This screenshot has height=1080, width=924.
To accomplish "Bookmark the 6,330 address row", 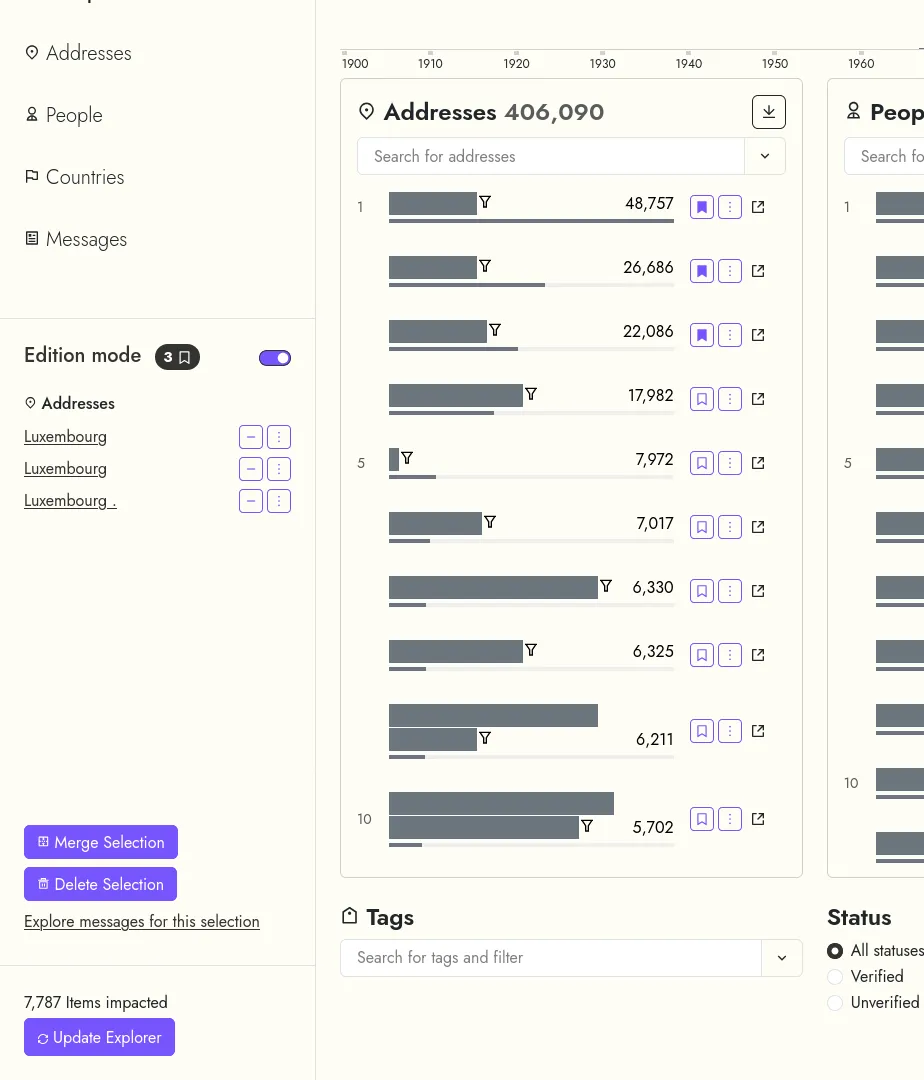I will (702, 591).
